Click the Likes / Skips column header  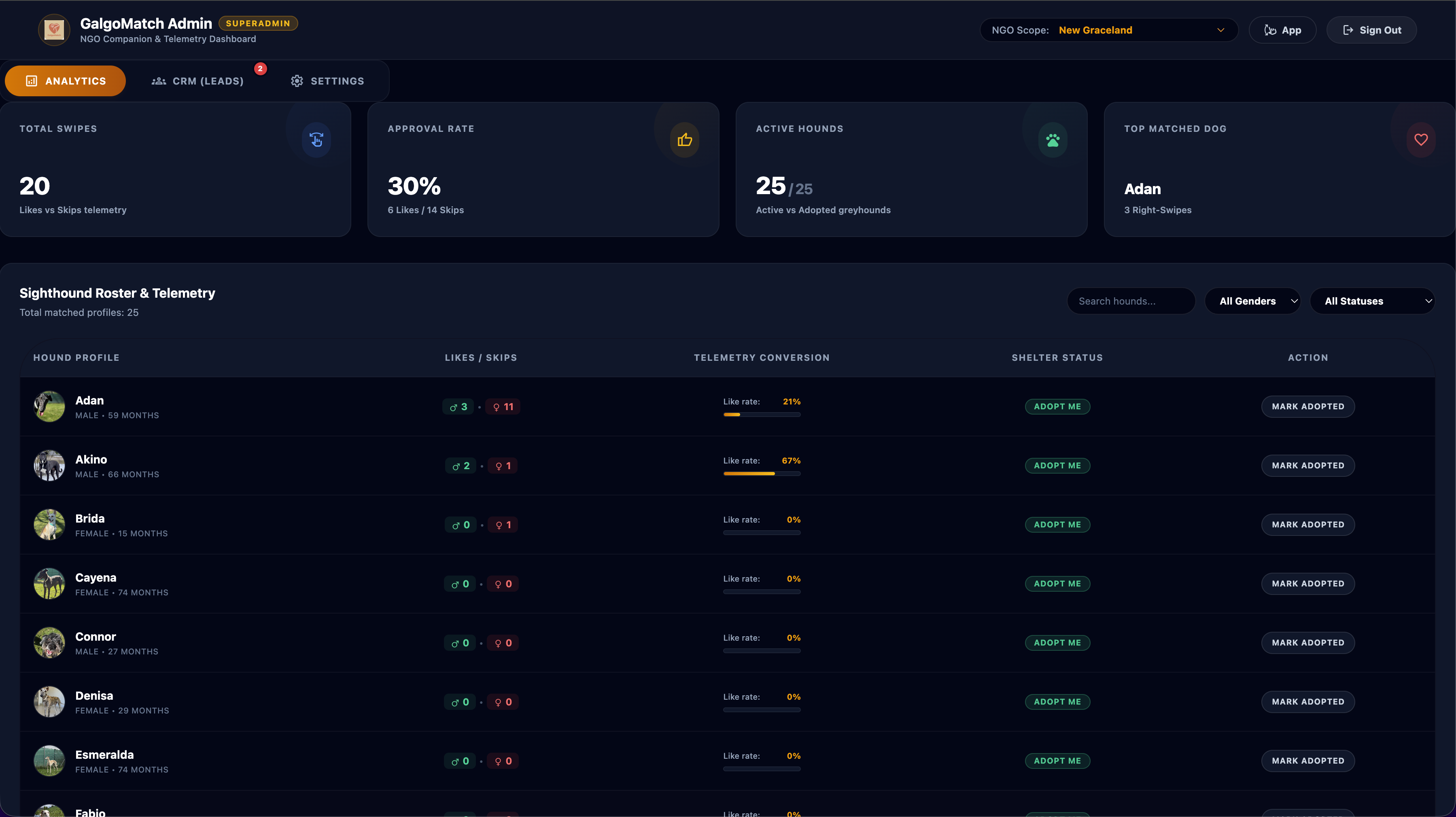(481, 358)
